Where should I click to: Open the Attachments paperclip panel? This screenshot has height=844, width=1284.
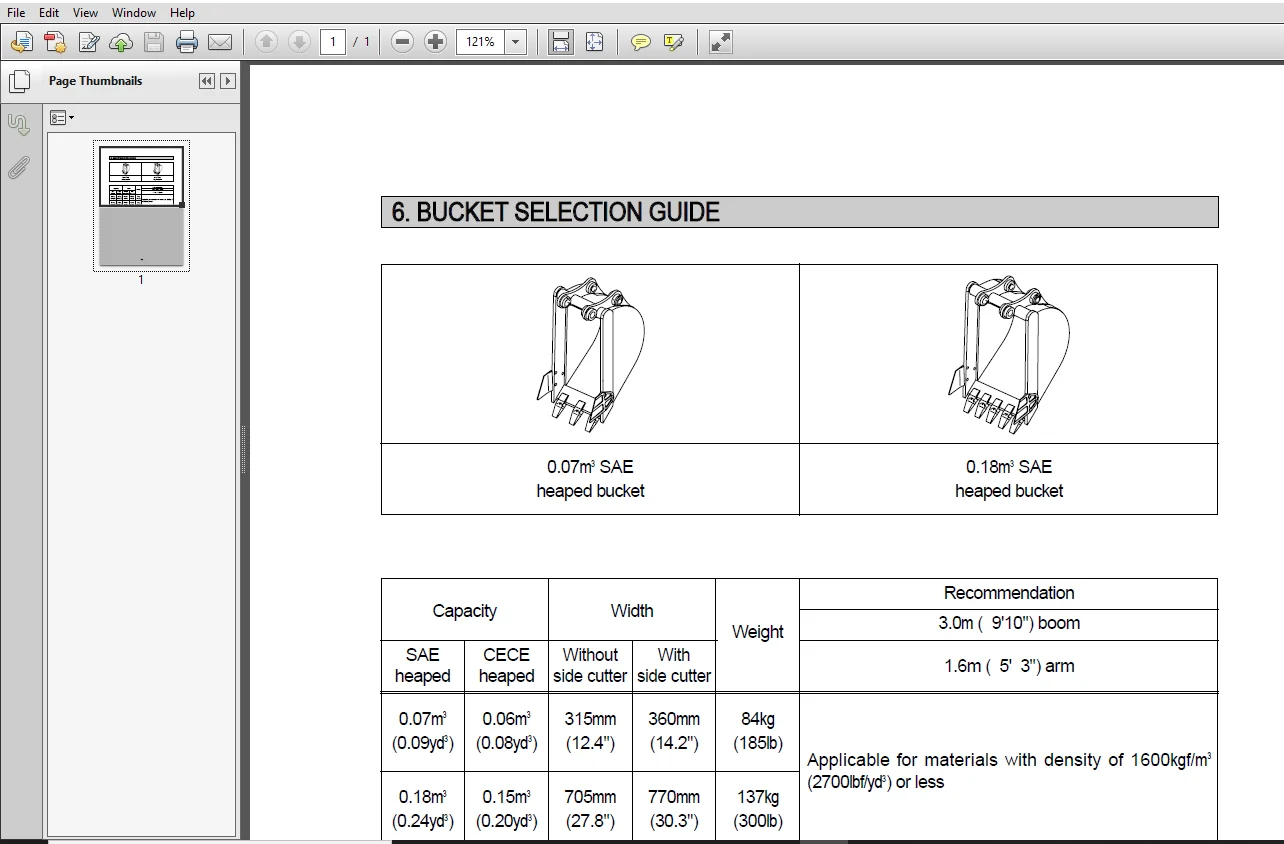tap(19, 167)
